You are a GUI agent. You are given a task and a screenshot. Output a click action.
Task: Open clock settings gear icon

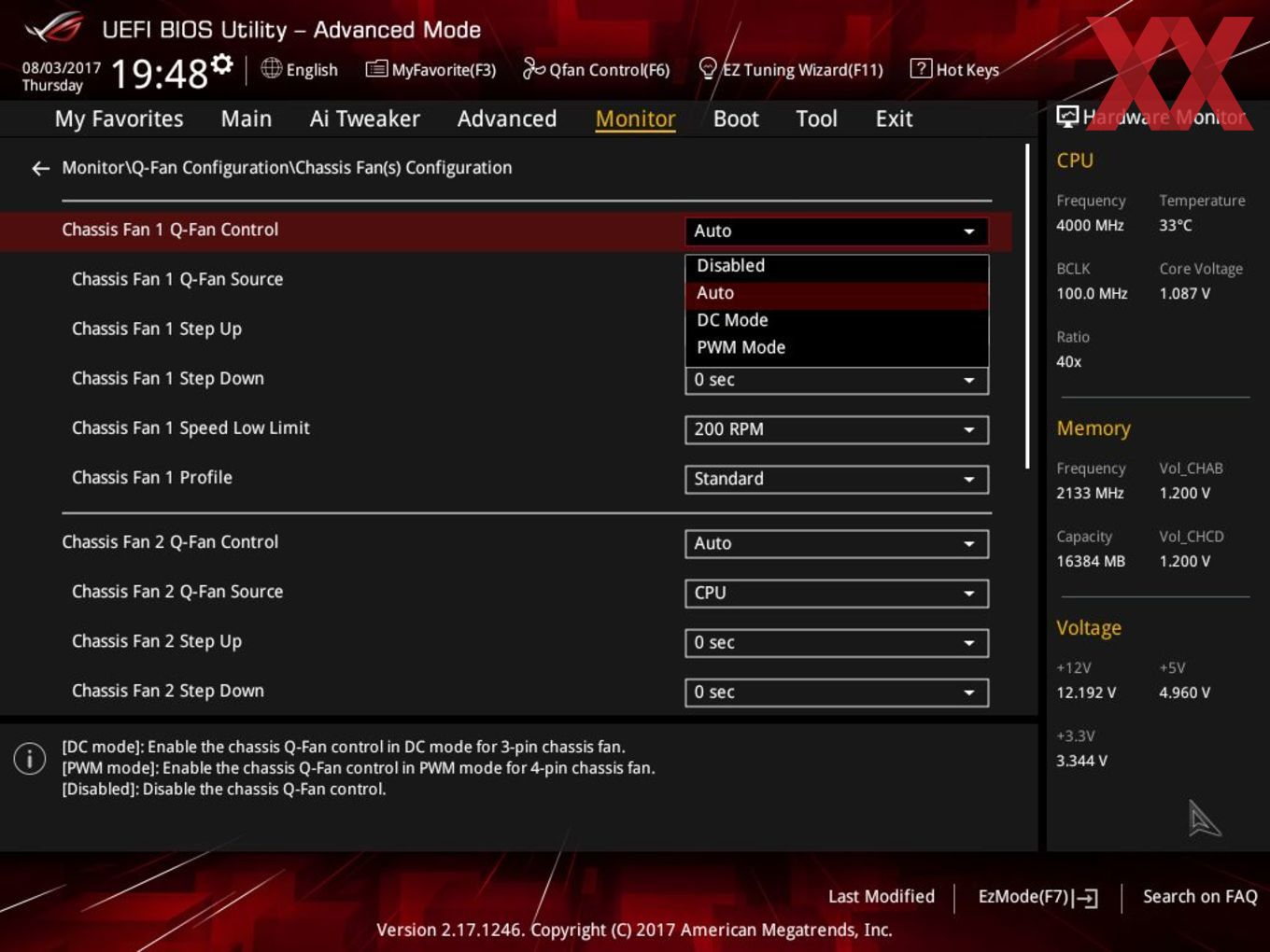point(222,63)
